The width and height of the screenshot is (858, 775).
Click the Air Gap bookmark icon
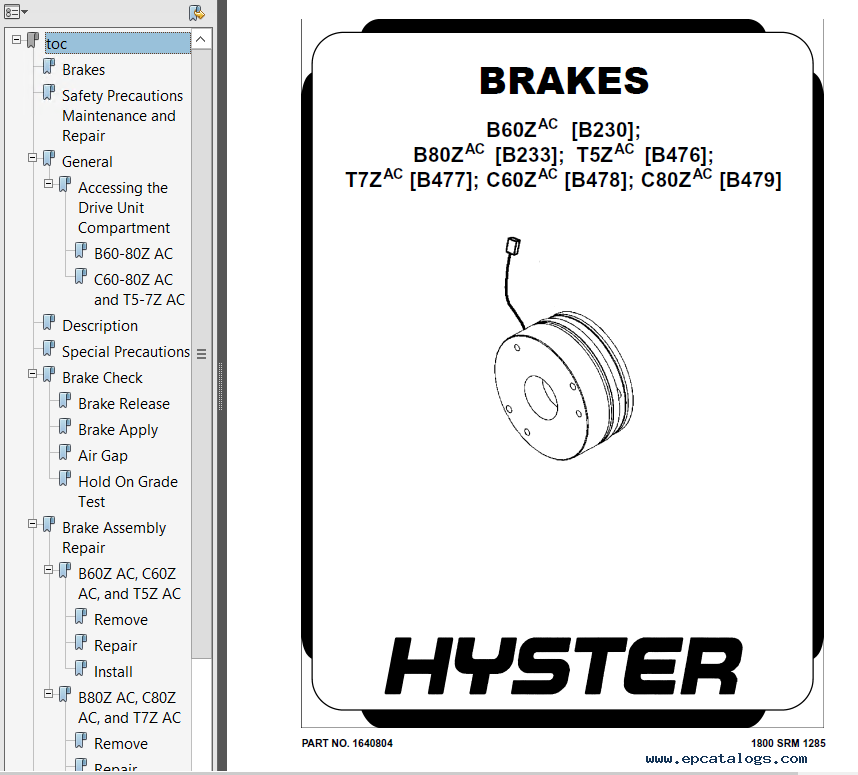pyautogui.click(x=65, y=453)
